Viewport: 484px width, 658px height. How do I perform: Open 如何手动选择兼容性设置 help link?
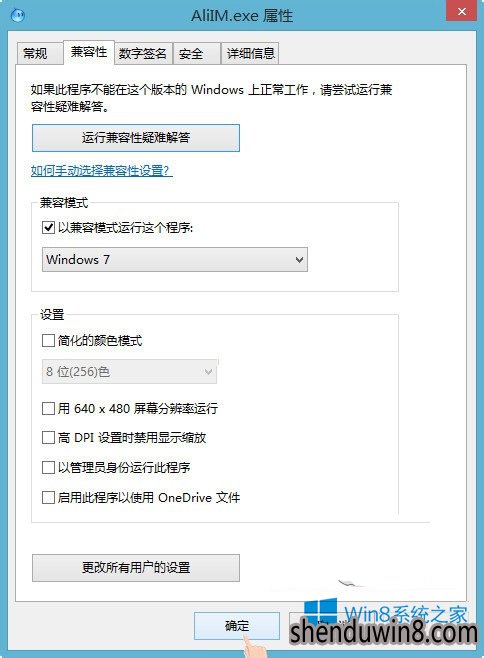(102, 170)
